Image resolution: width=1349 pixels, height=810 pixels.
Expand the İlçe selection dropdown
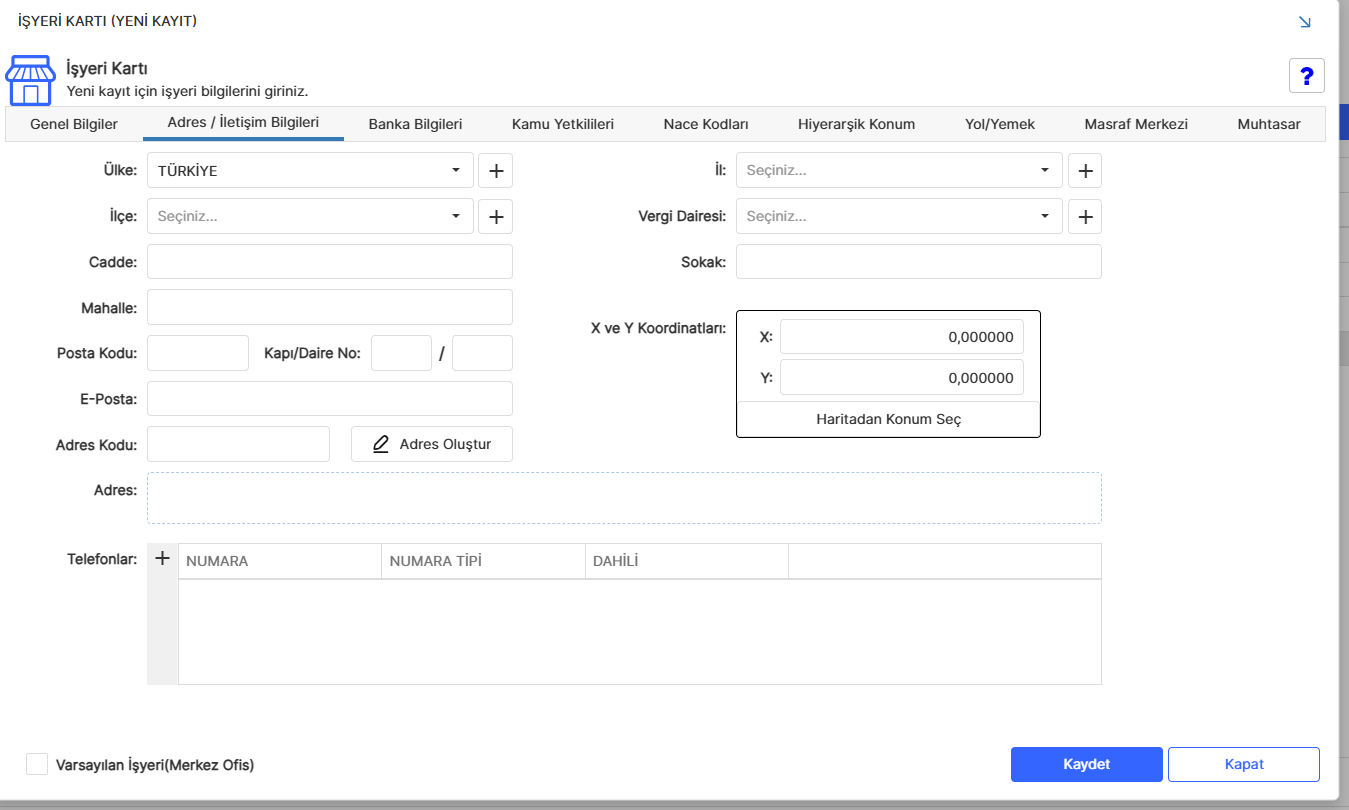point(310,216)
